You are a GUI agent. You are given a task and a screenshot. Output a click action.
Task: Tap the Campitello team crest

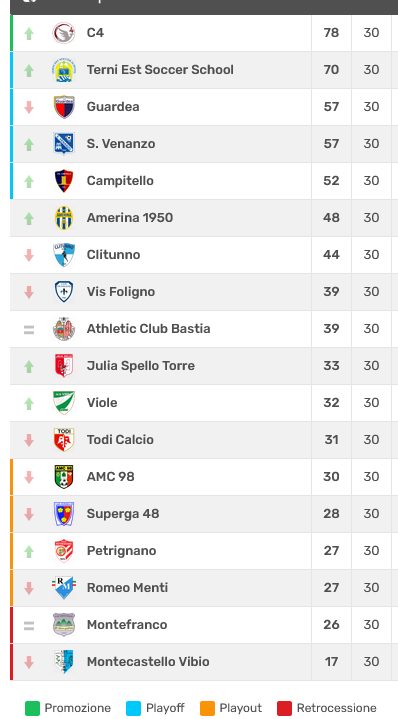64,181
